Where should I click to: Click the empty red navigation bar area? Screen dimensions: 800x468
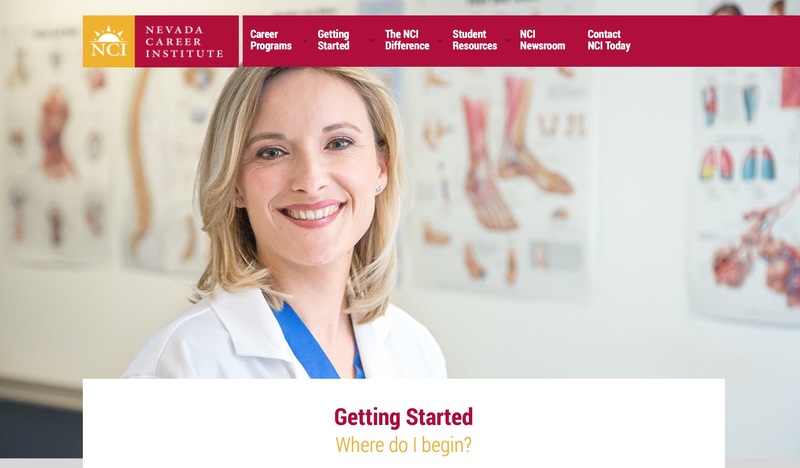[714, 41]
